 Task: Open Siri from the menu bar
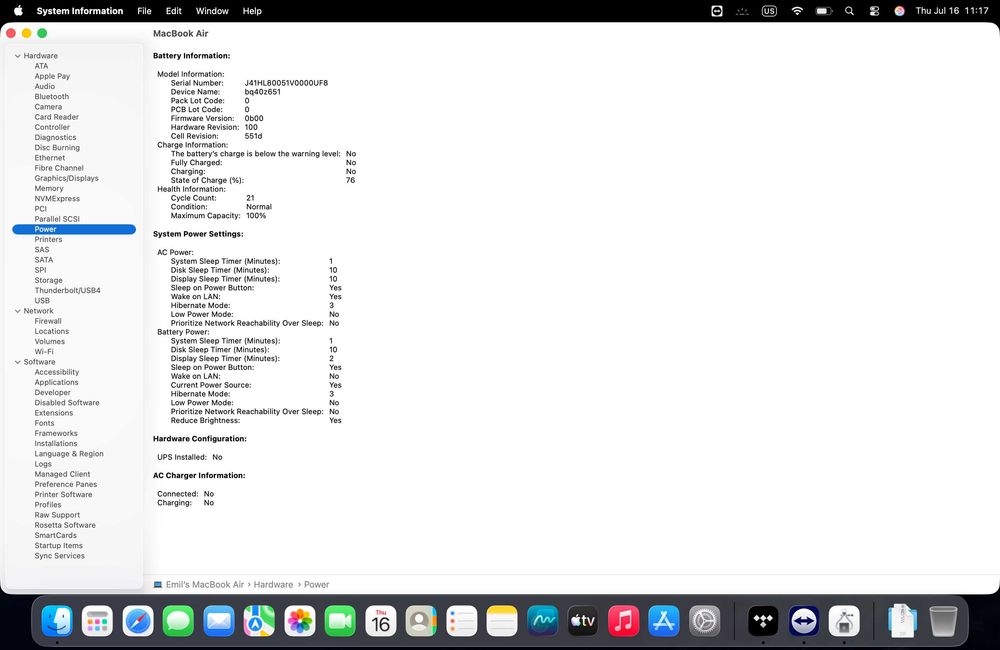tap(899, 11)
